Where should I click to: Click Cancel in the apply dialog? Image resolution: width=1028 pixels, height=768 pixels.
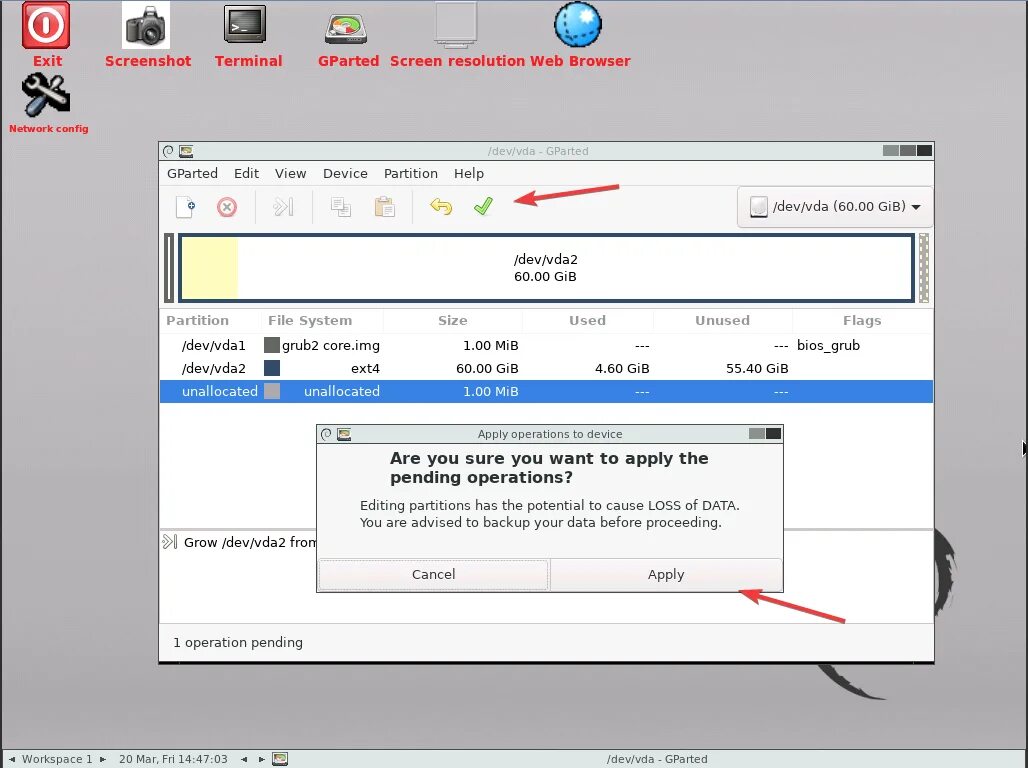tap(433, 575)
